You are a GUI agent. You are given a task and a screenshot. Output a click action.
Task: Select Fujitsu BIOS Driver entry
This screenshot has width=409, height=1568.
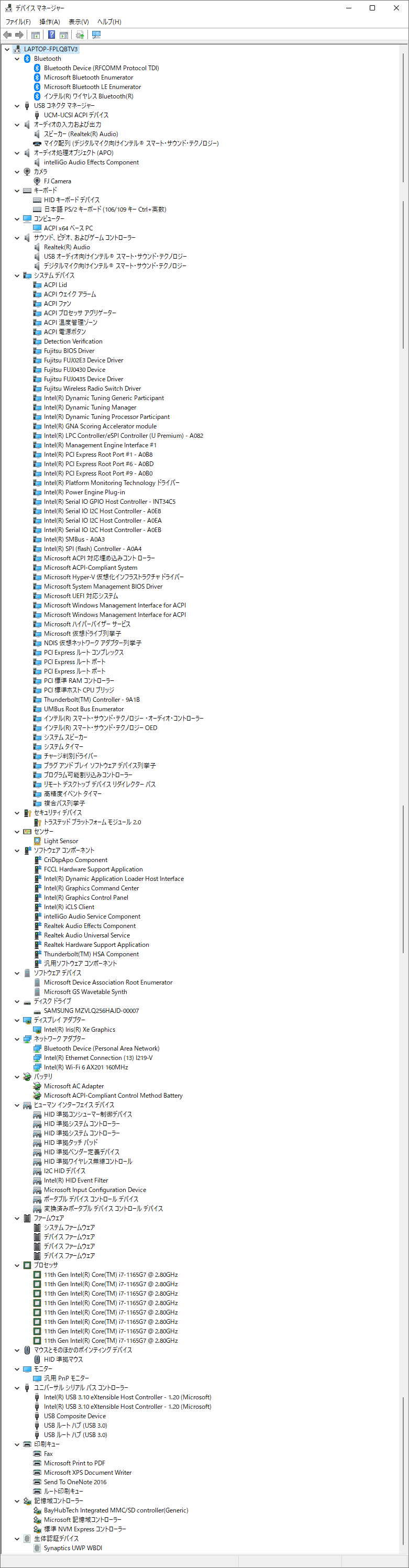pyautogui.click(x=69, y=350)
